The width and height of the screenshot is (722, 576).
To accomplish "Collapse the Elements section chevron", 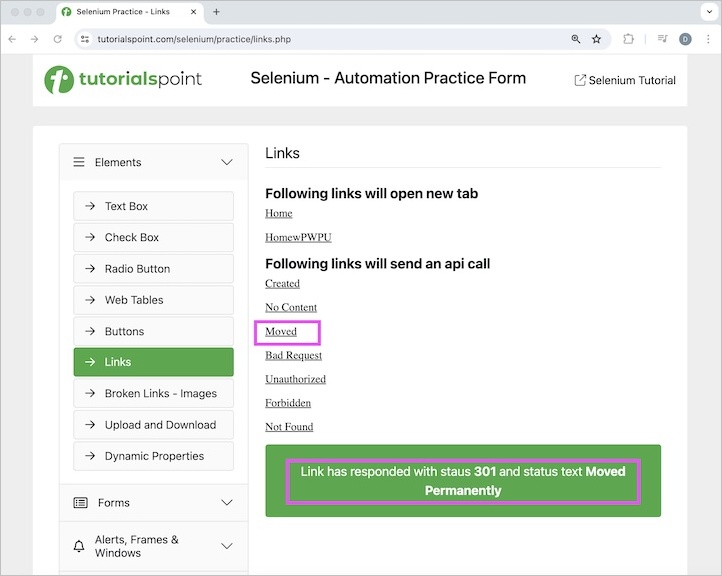I will (227, 162).
